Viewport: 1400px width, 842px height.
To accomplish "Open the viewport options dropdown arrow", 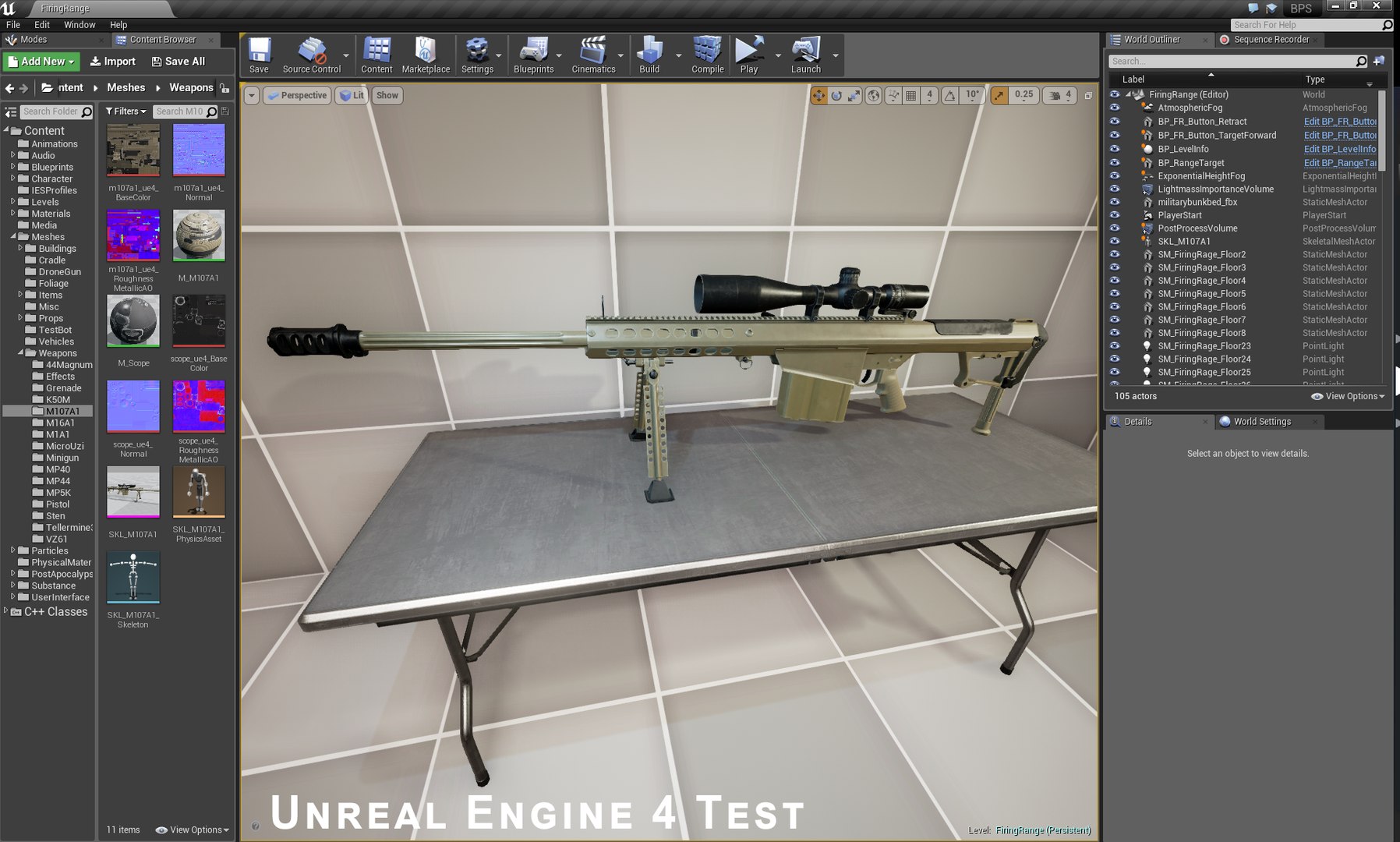I will point(251,95).
